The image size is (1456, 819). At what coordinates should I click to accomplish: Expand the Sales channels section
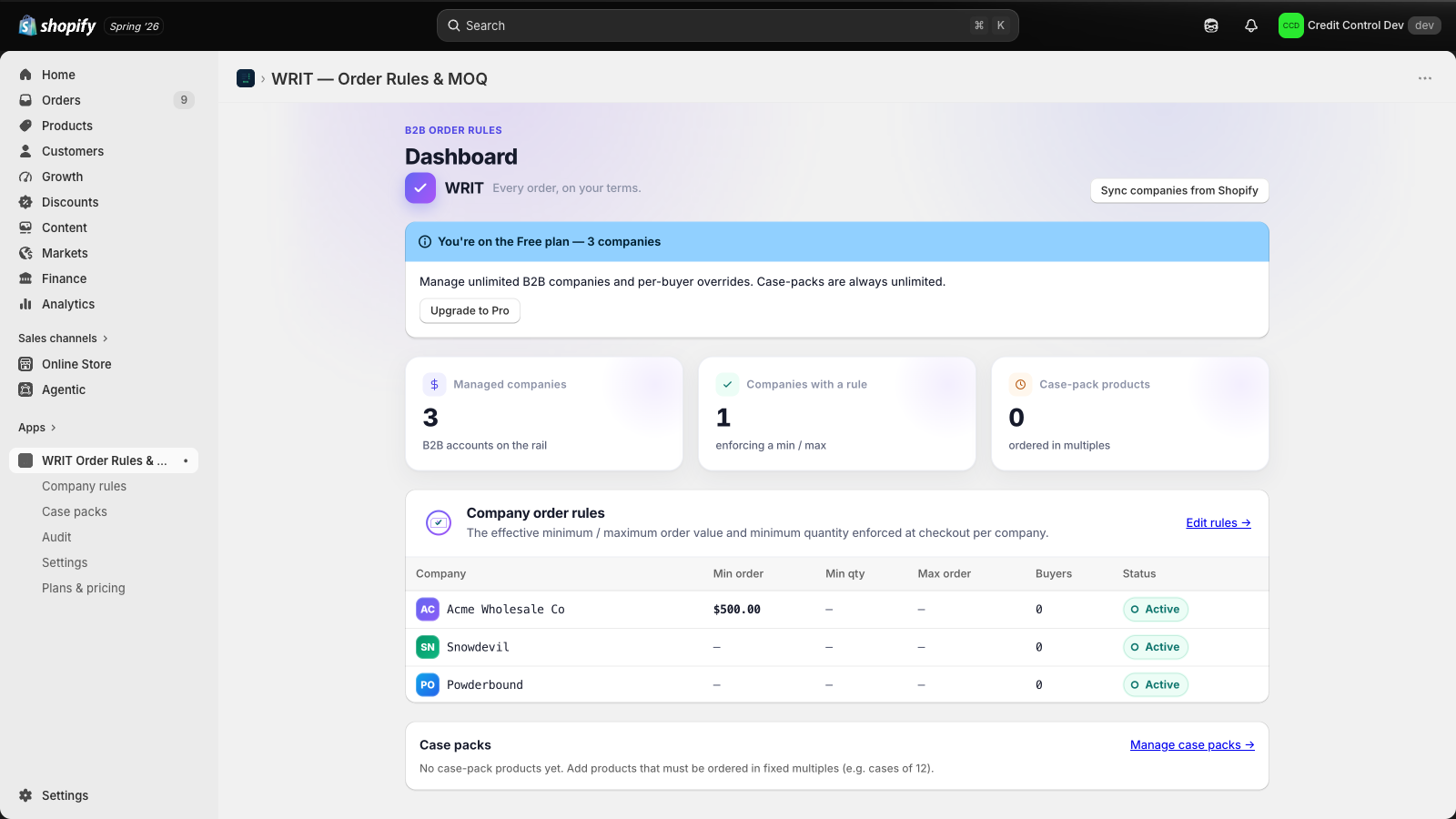tap(64, 339)
